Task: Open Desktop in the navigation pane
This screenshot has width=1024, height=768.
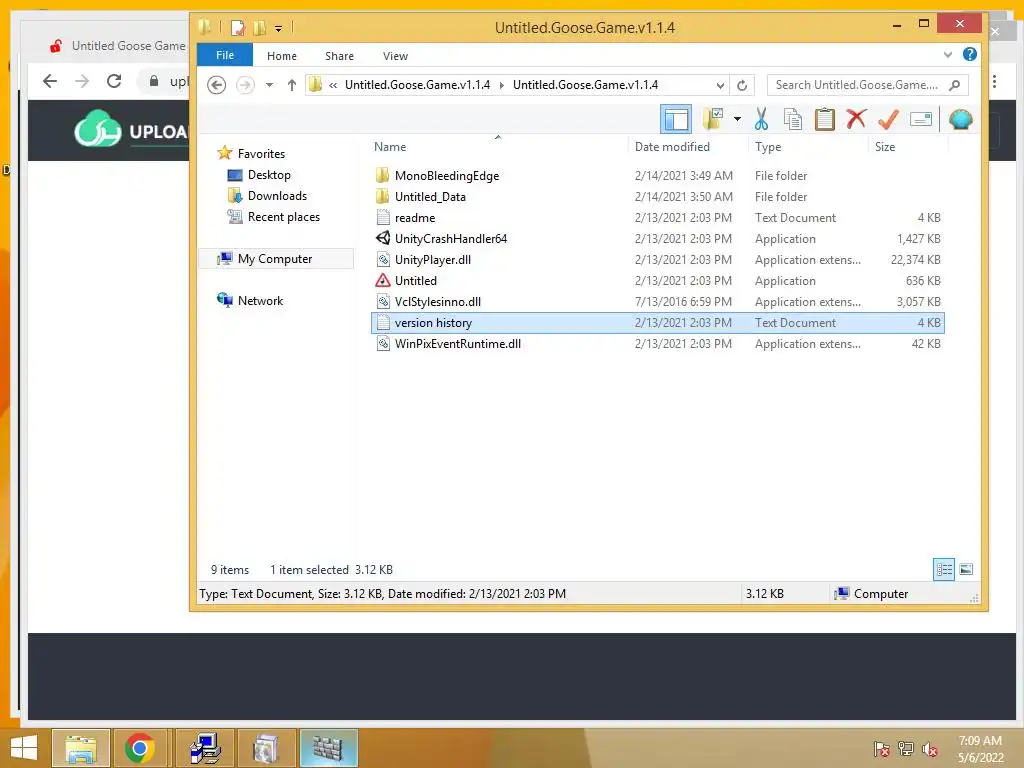Action: click(269, 175)
